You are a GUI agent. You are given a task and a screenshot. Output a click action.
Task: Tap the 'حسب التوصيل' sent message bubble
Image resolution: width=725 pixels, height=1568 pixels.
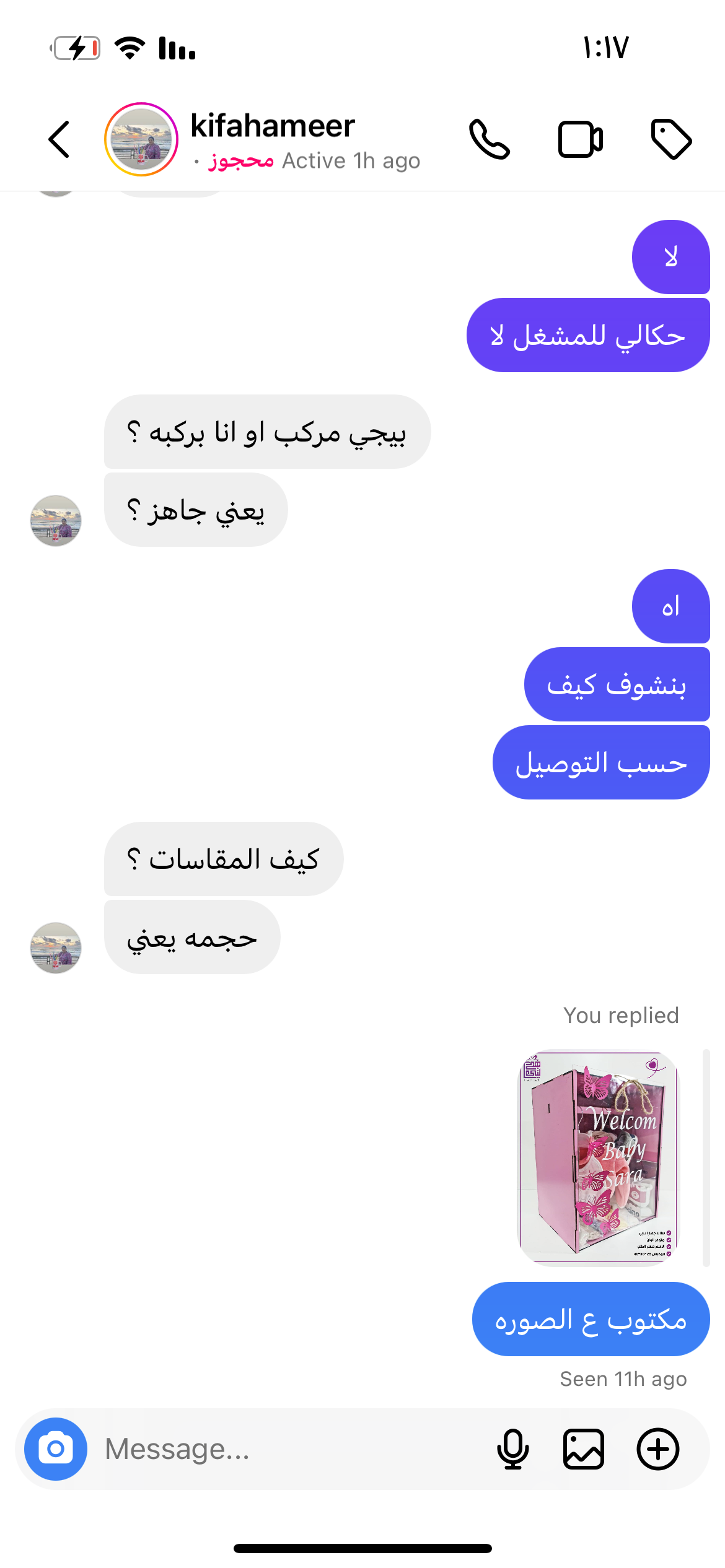(x=601, y=762)
